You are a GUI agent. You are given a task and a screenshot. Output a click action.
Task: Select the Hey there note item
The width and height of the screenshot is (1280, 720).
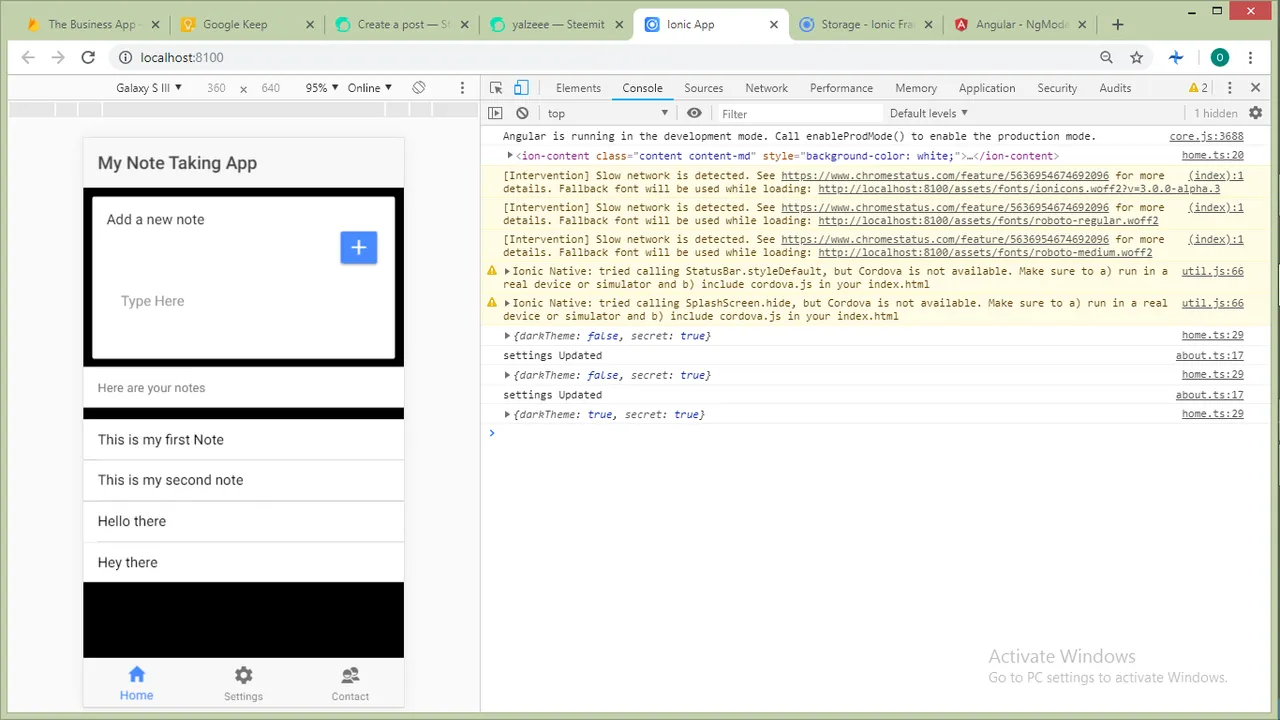(x=243, y=562)
